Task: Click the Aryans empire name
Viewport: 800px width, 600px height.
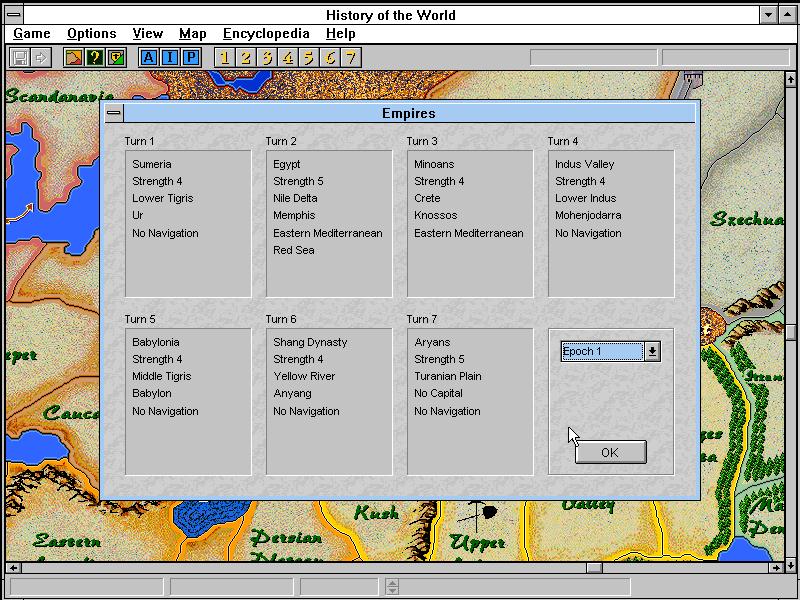Action: pos(432,342)
